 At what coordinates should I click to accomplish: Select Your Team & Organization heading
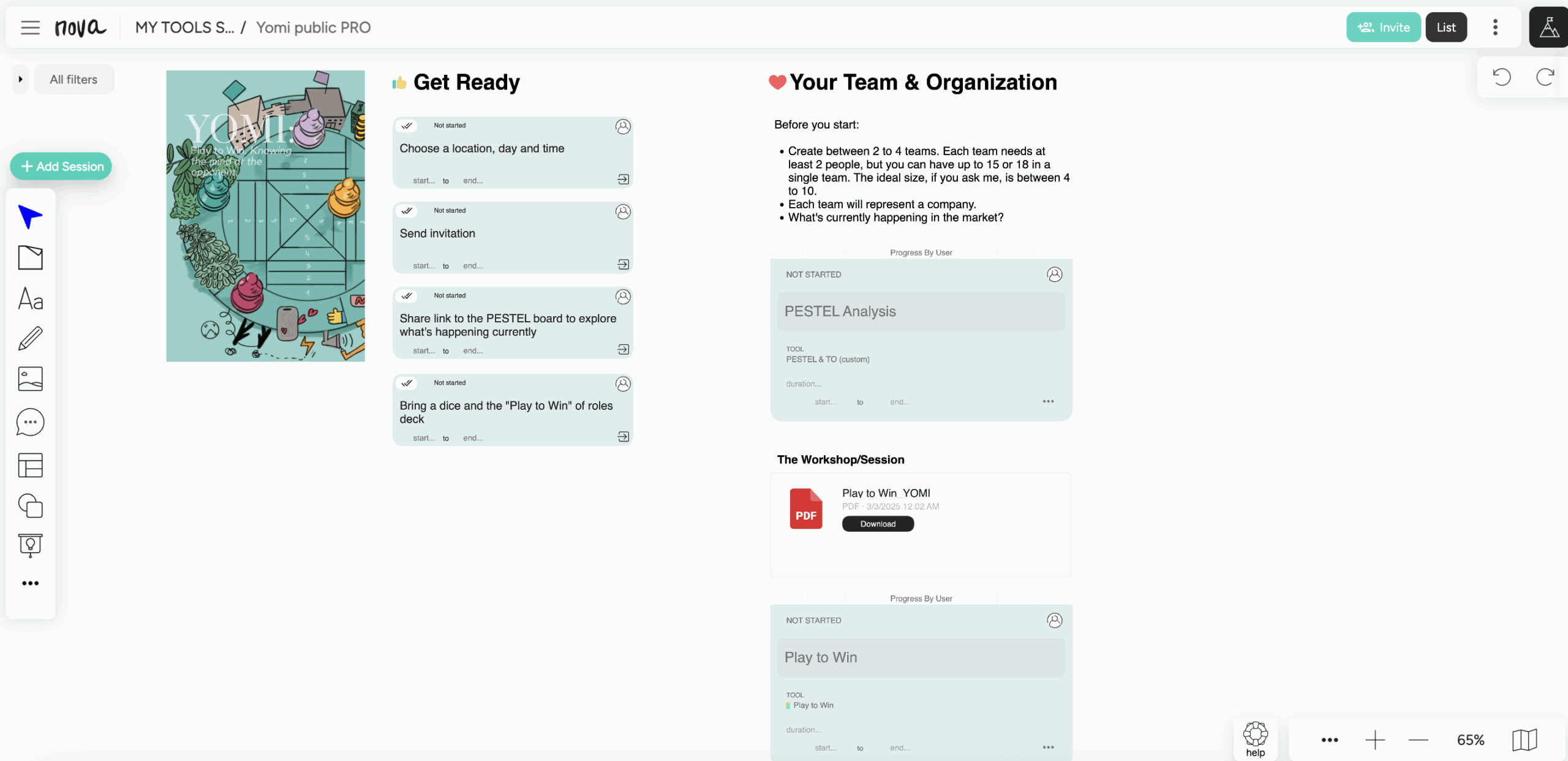(923, 82)
